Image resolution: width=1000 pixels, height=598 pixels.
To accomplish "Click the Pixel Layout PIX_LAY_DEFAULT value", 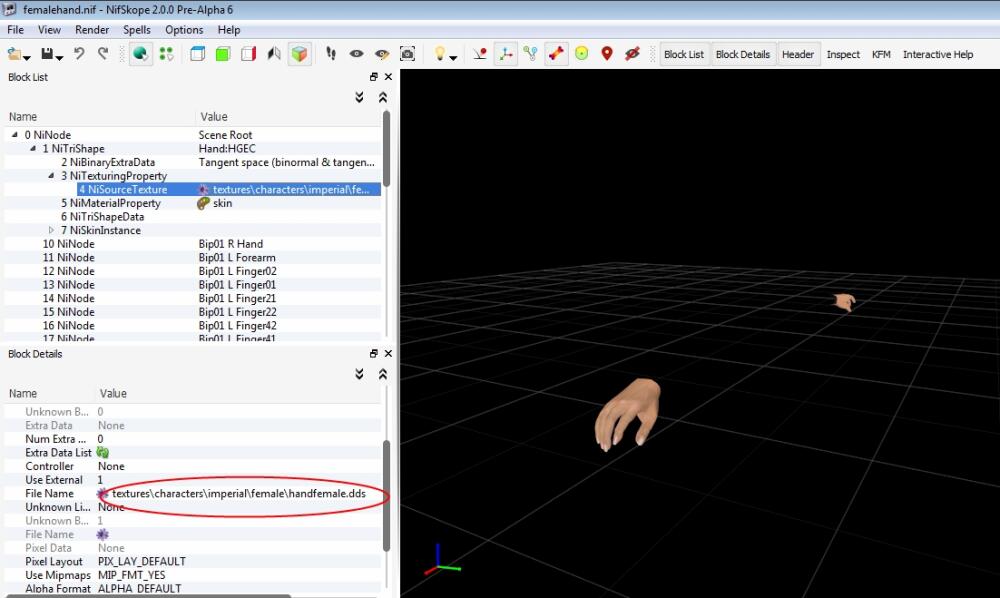I will tap(142, 562).
